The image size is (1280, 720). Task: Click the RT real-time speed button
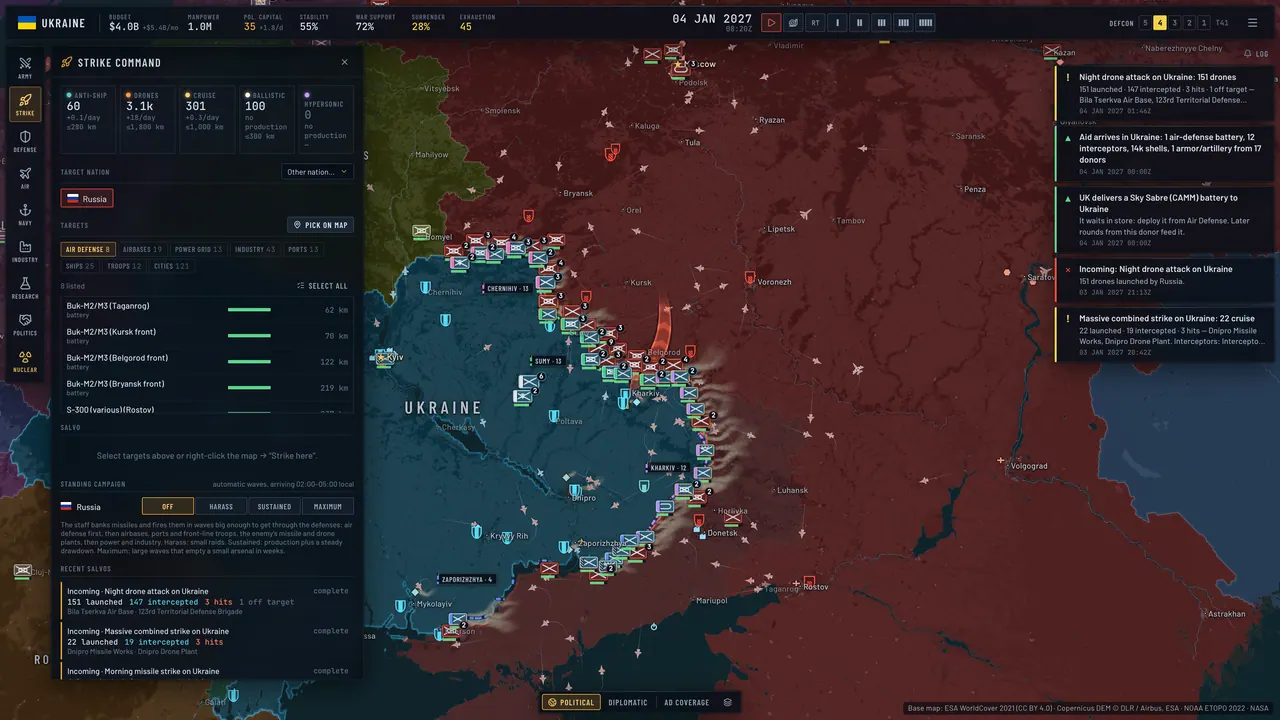[815, 23]
